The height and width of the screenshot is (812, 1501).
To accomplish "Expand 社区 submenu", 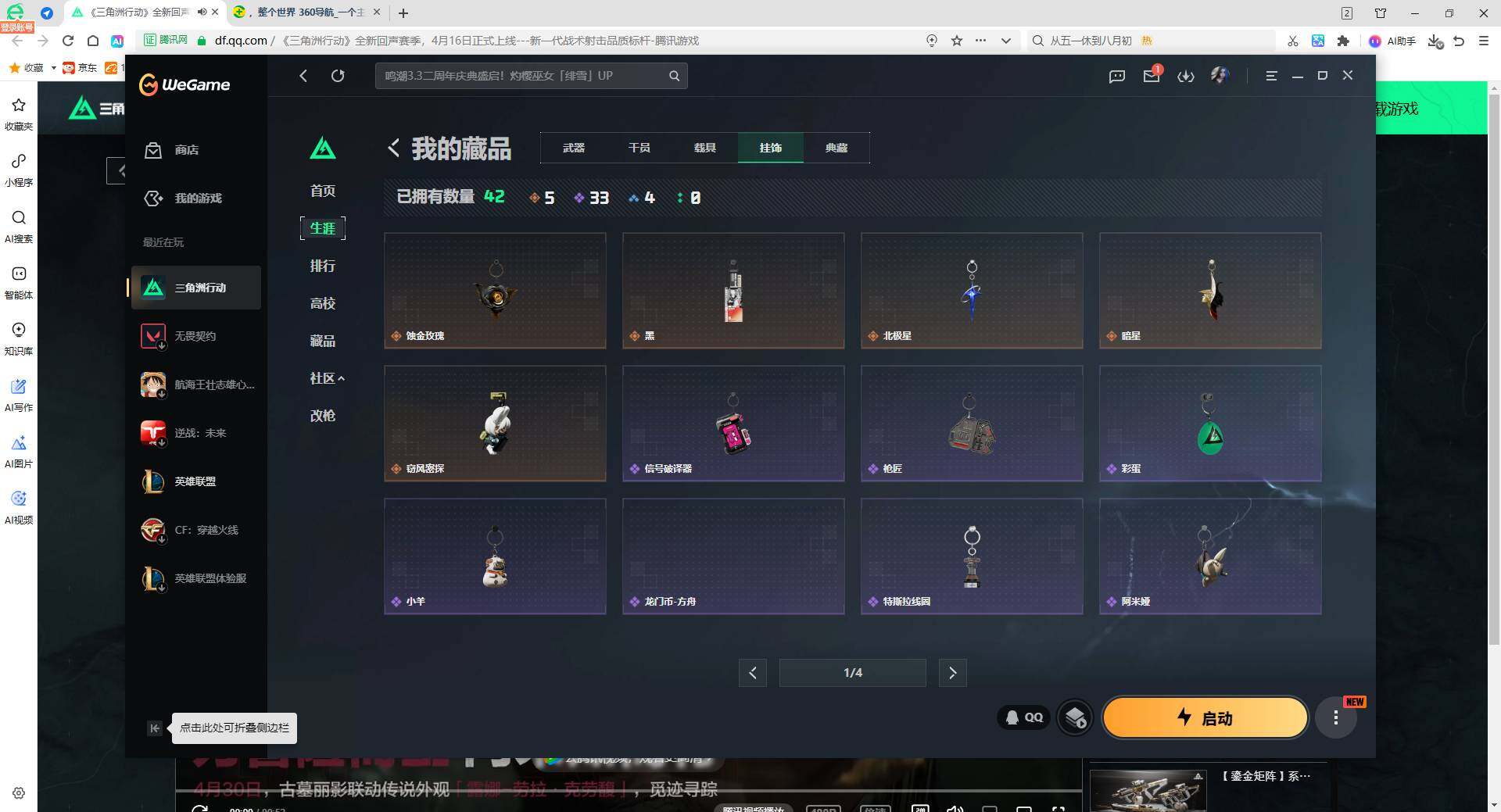I will [x=327, y=378].
